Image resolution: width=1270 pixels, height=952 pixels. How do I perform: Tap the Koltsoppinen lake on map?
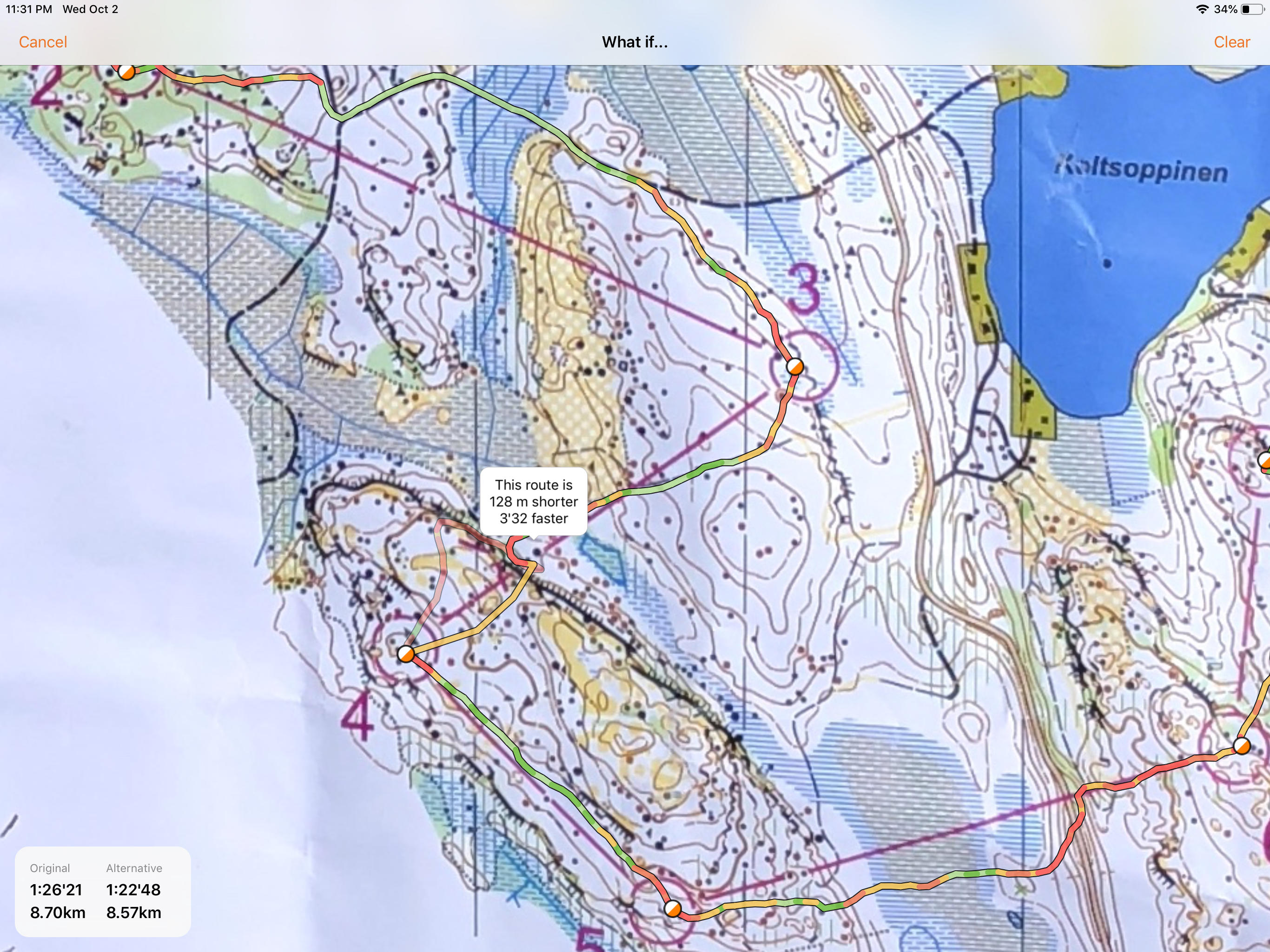1119,230
